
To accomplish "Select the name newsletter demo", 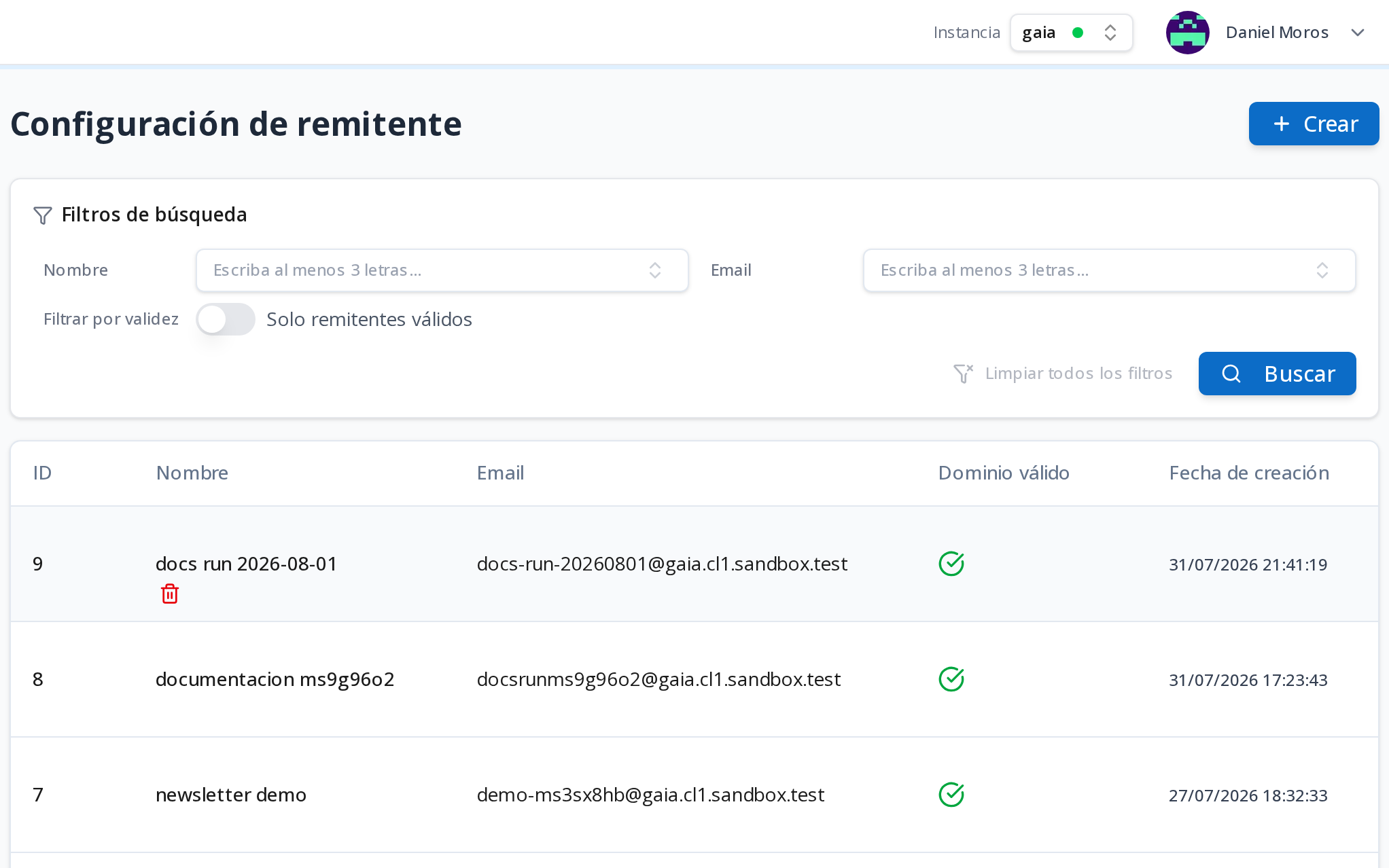I will [x=231, y=795].
